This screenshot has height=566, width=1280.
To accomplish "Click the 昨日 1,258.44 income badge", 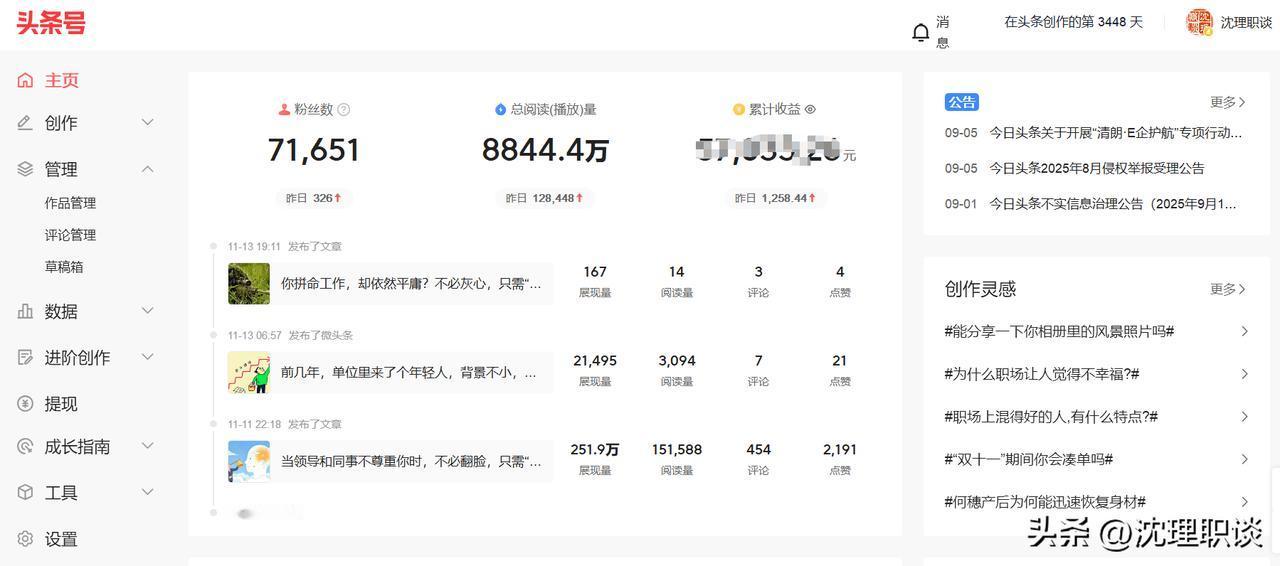I will 777,198.
